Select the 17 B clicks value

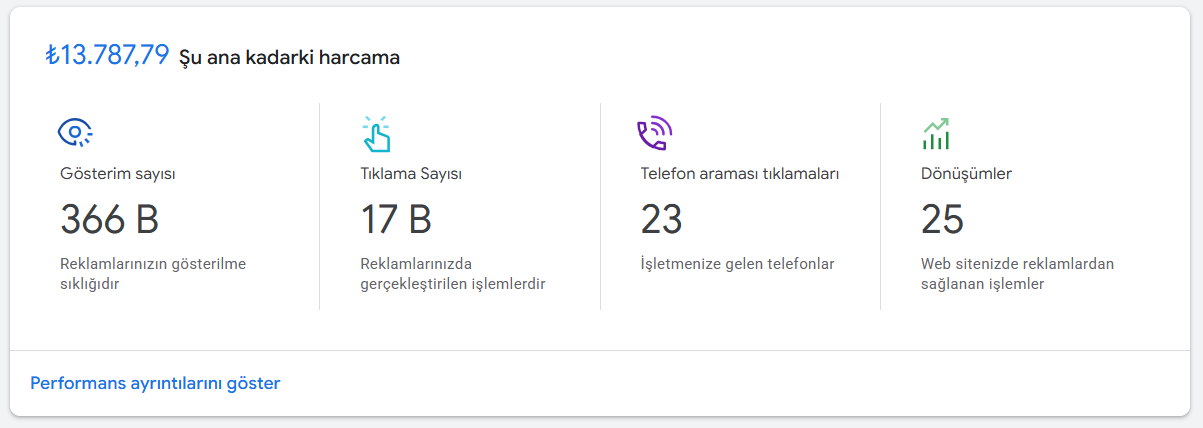coord(396,220)
